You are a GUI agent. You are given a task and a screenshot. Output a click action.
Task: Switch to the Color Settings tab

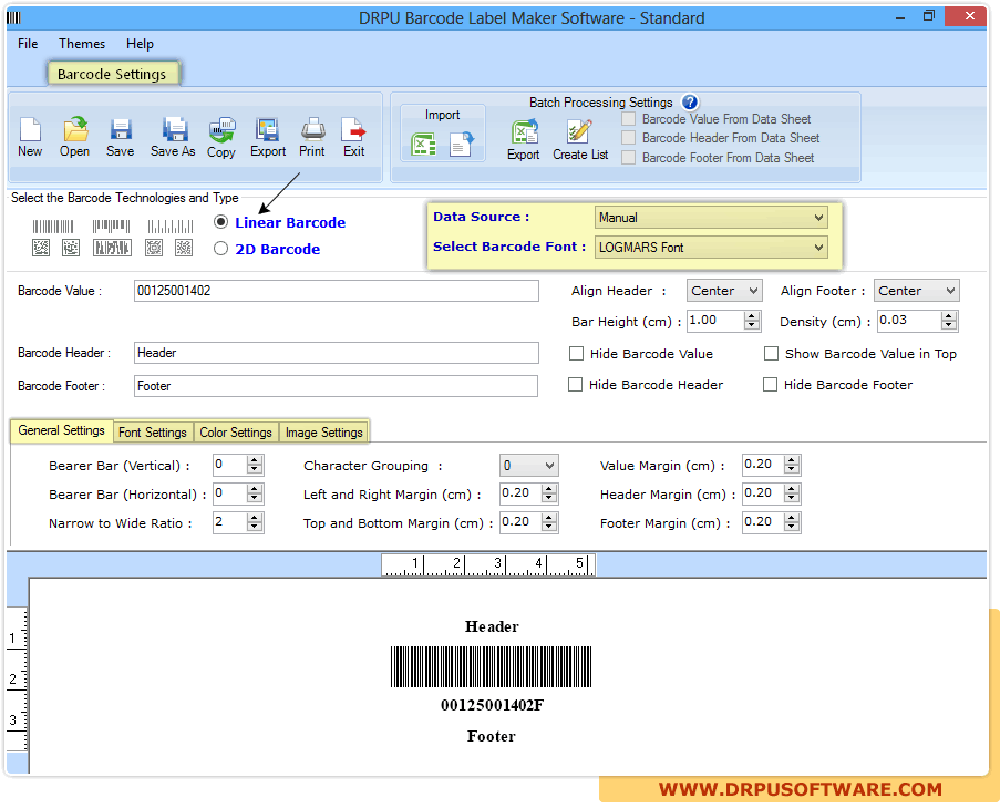point(236,432)
